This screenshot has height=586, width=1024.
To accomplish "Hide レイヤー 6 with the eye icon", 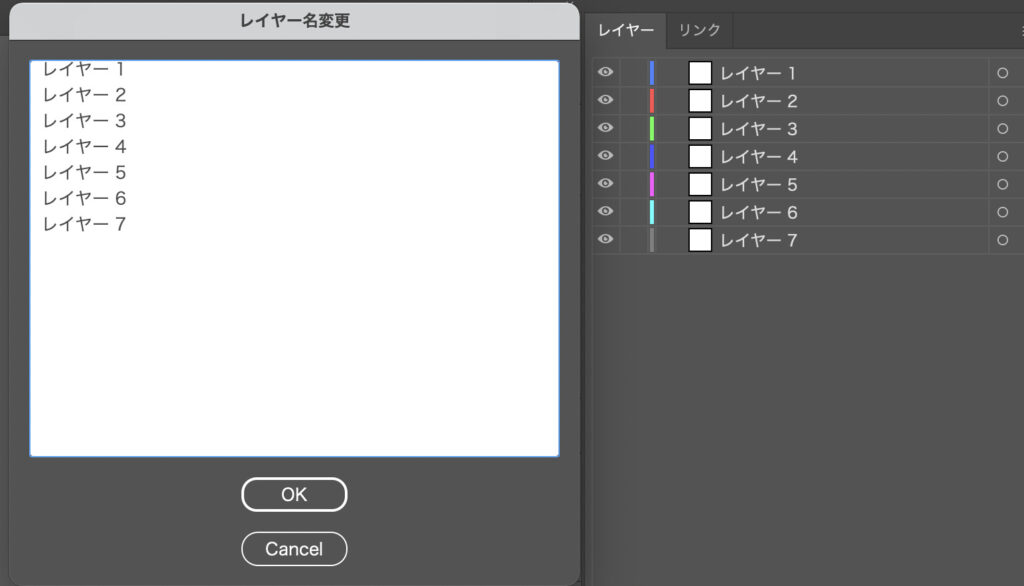I will [x=605, y=211].
